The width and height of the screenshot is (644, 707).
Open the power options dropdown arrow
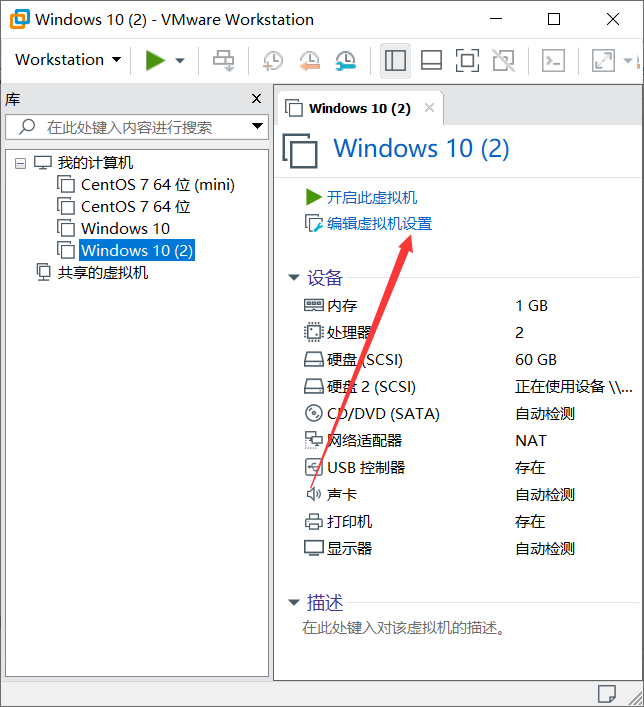click(180, 60)
